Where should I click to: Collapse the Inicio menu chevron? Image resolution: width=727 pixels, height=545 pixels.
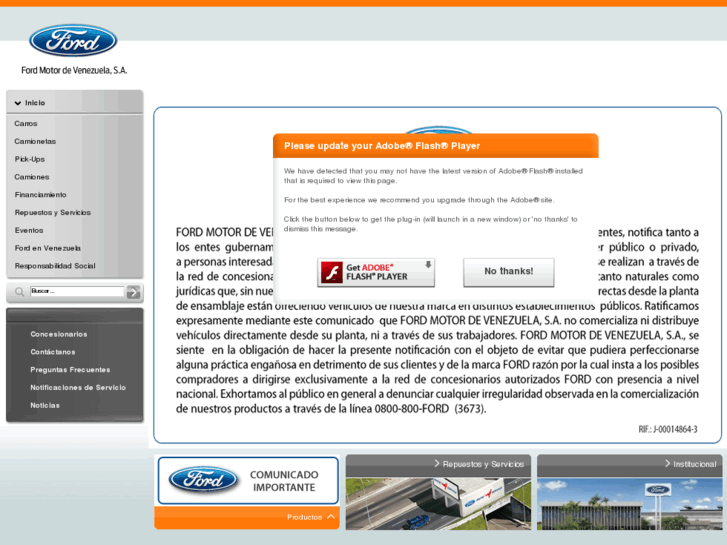point(18,103)
